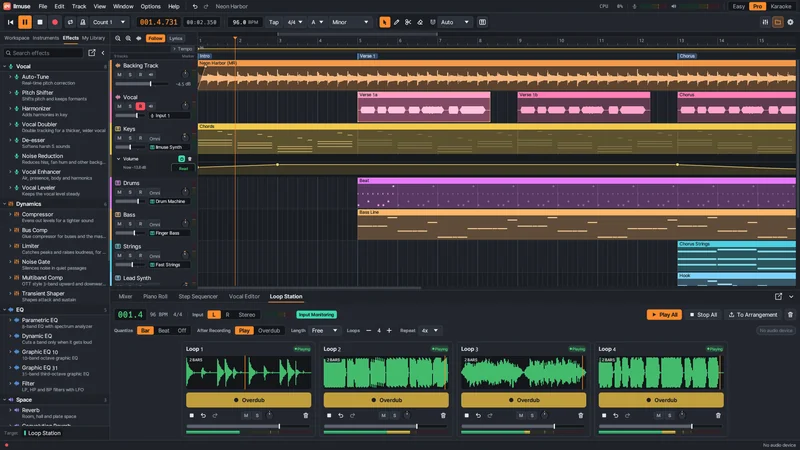Switch to the My Library tab

pyautogui.click(x=93, y=38)
